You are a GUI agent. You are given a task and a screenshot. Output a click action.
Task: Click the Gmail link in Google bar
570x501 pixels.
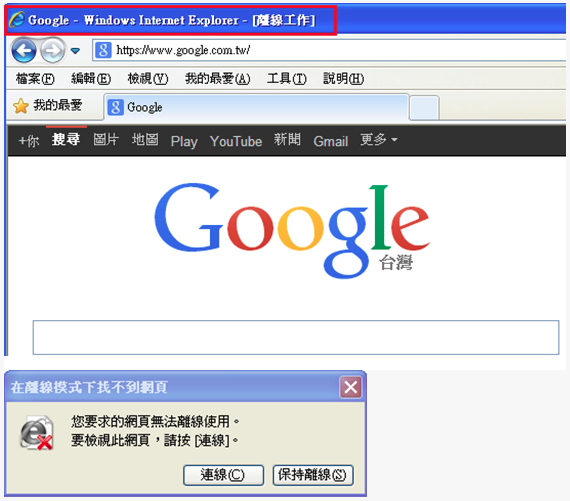coord(331,141)
